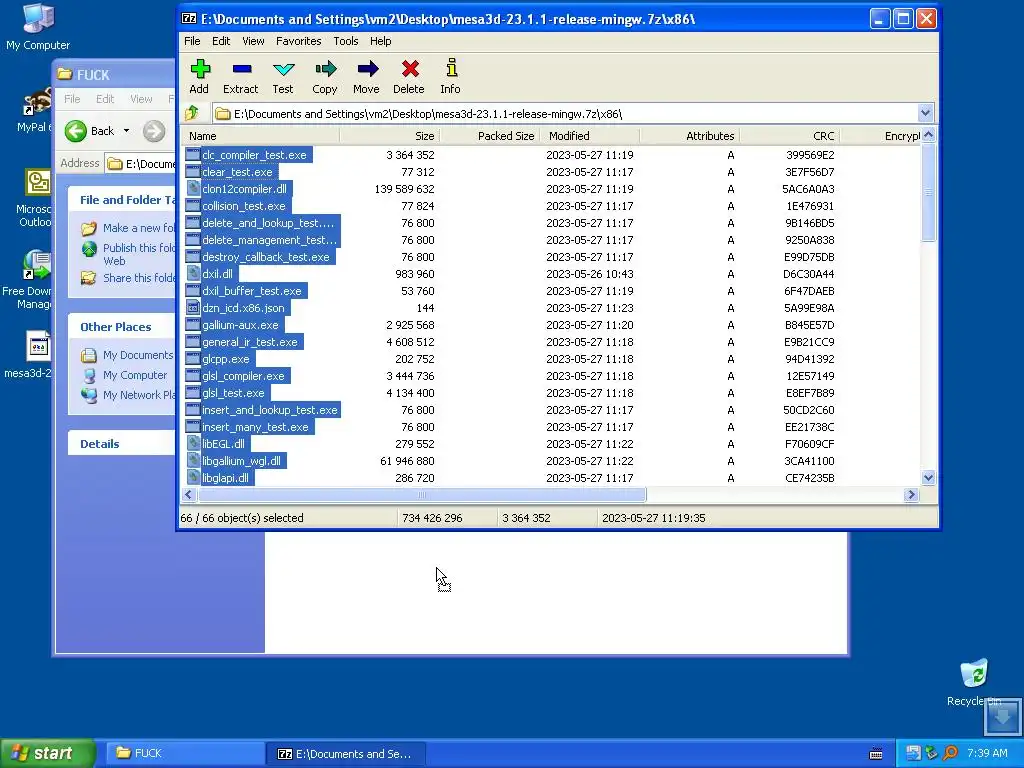This screenshot has height=768, width=1024.
Task: Click the libEGL.dll file icon
Action: (x=193, y=443)
